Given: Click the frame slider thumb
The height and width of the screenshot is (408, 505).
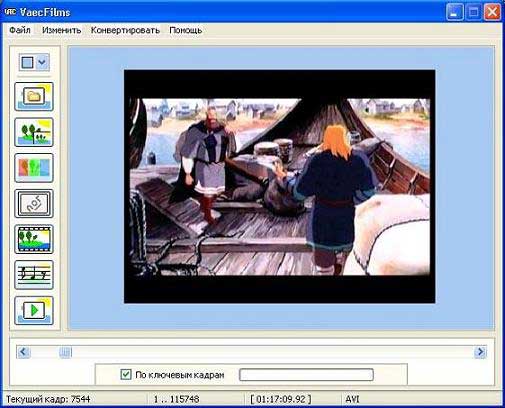Looking at the screenshot, I should [65, 352].
